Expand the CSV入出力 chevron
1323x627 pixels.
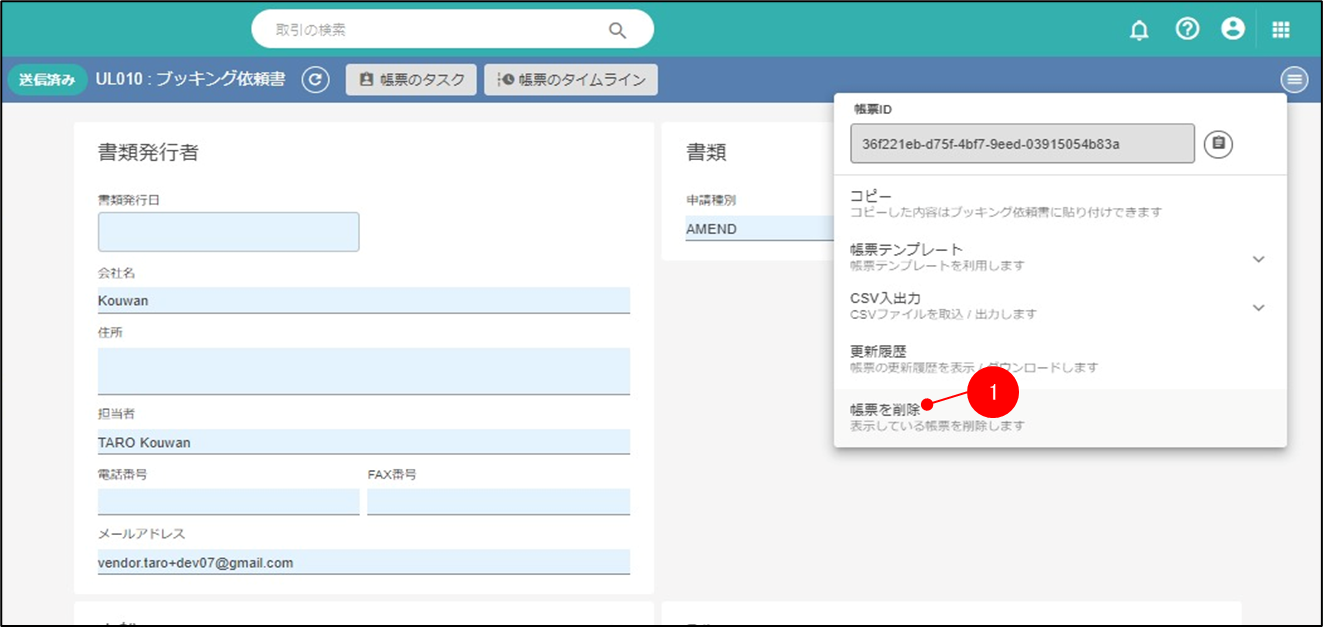click(x=1258, y=308)
